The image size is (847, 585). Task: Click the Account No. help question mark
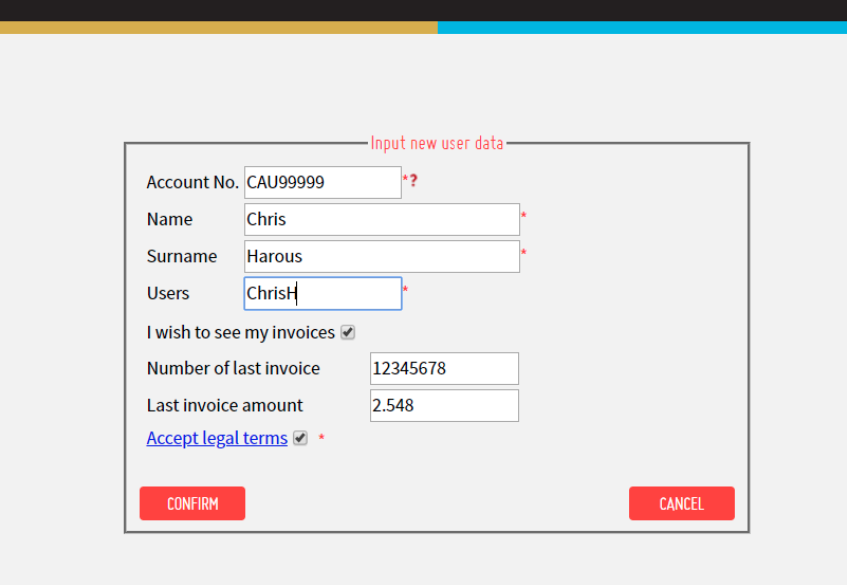click(414, 180)
